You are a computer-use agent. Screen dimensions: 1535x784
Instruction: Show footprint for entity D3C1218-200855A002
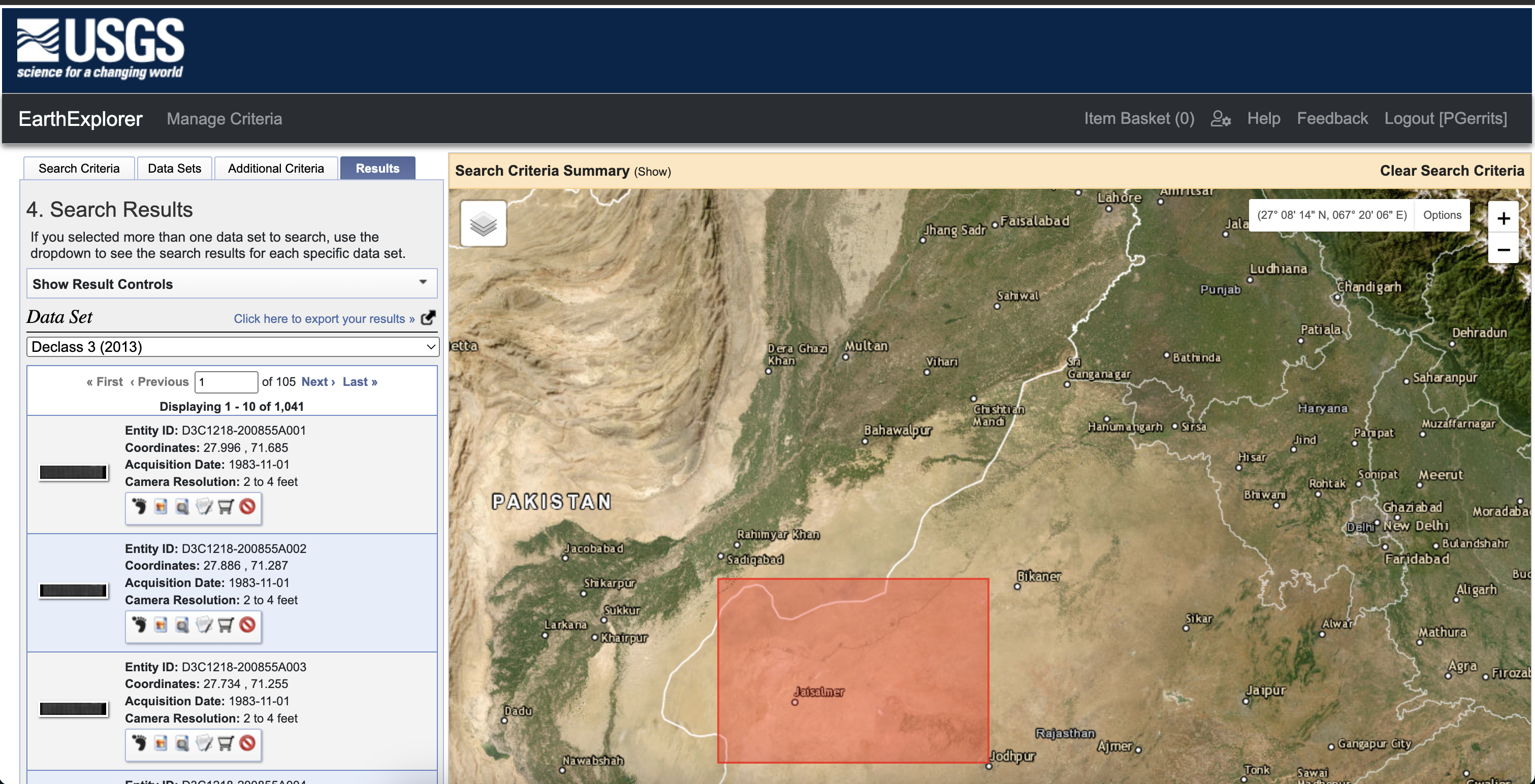pyautogui.click(x=140, y=625)
